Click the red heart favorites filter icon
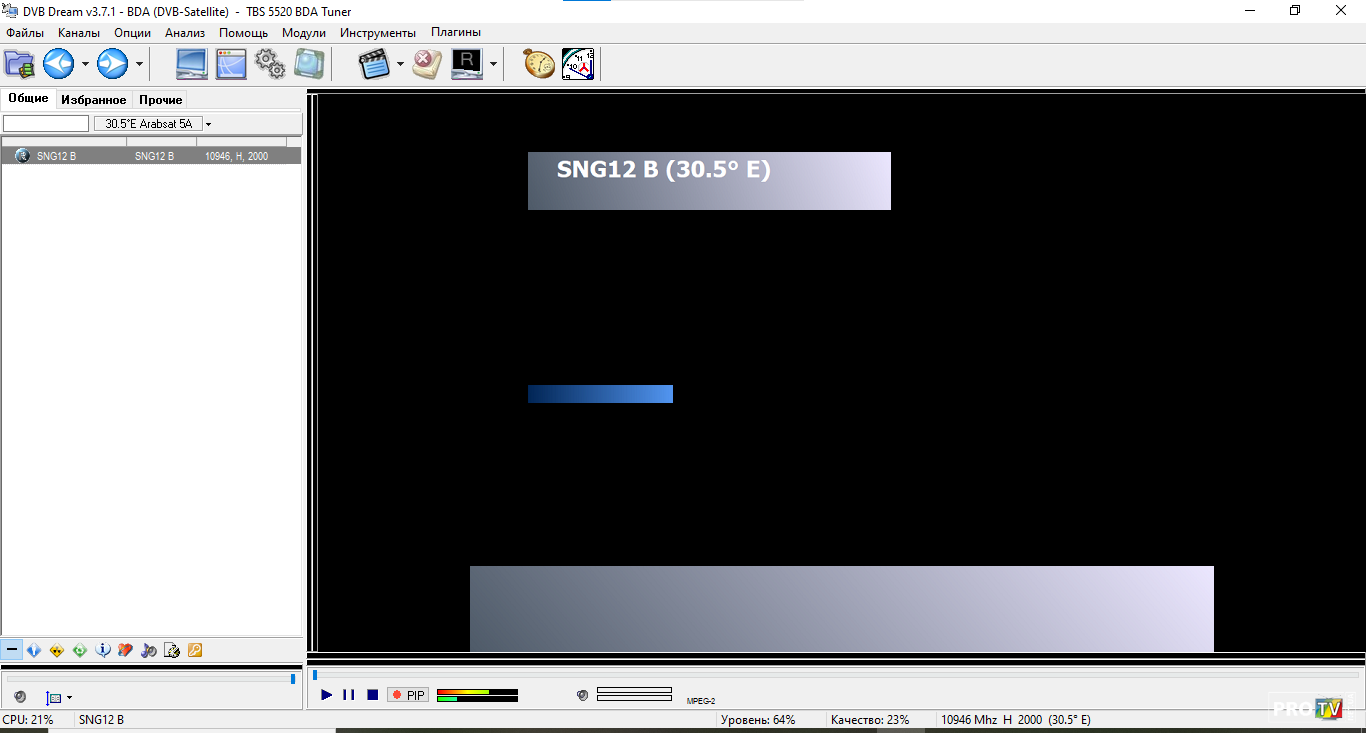1366x733 pixels. point(126,651)
